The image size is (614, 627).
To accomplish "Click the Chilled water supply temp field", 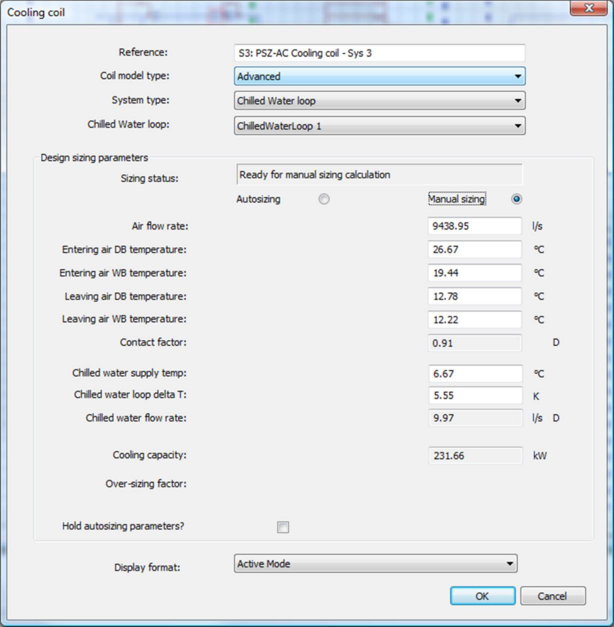I will point(475,373).
